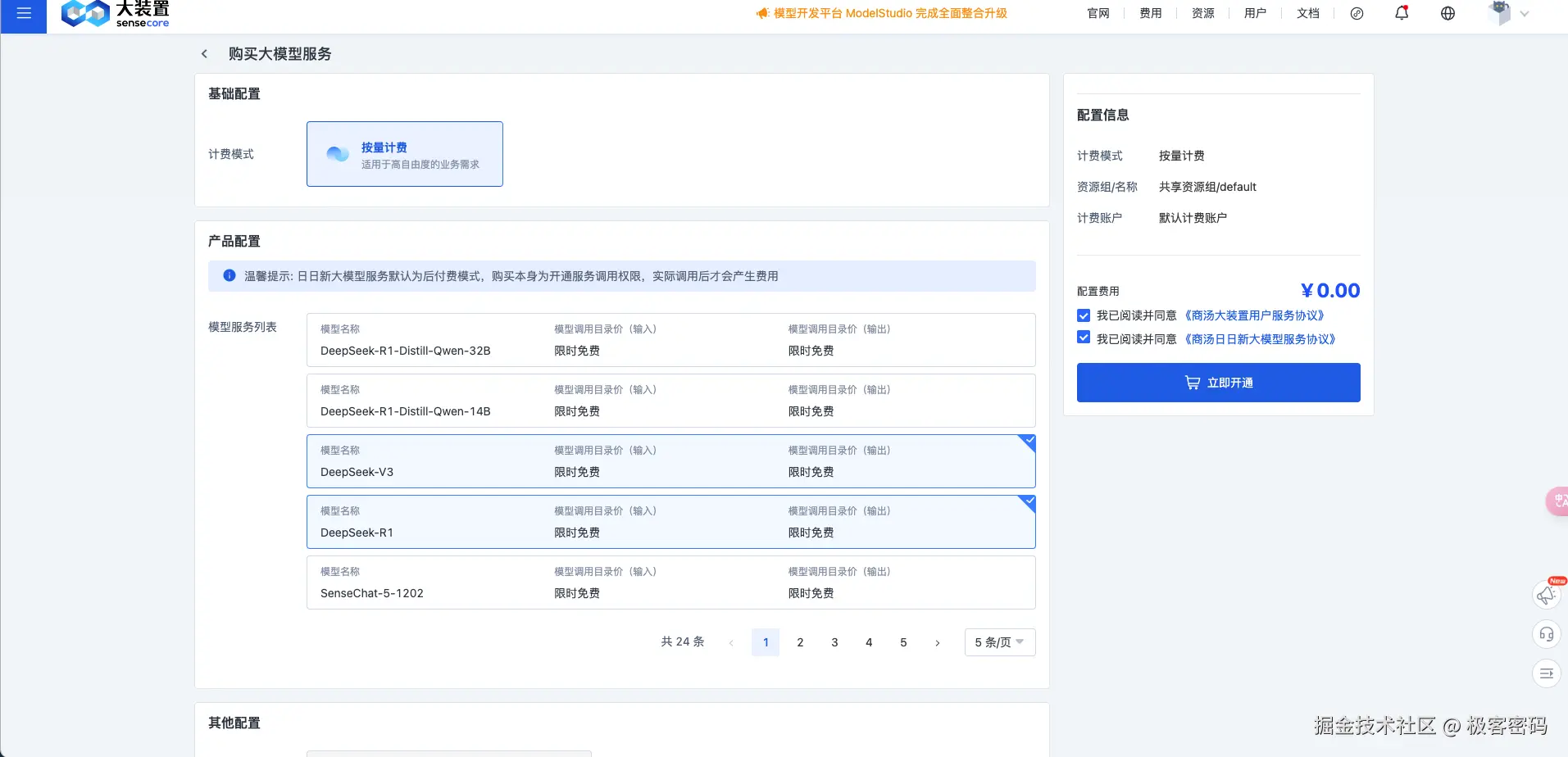Click the list icon below the headset widget
The width and height of the screenshot is (1568, 757).
(x=1546, y=673)
